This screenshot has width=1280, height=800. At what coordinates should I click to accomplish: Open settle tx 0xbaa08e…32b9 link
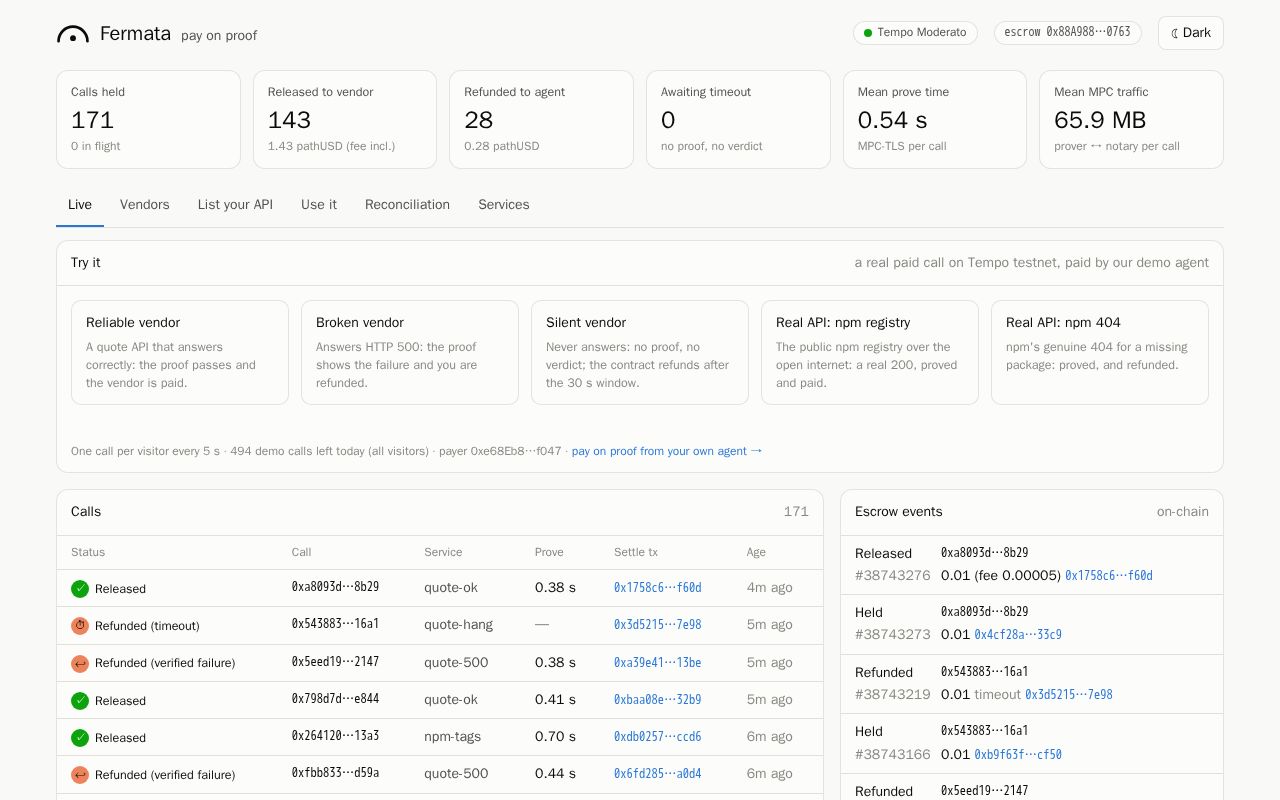click(x=657, y=700)
